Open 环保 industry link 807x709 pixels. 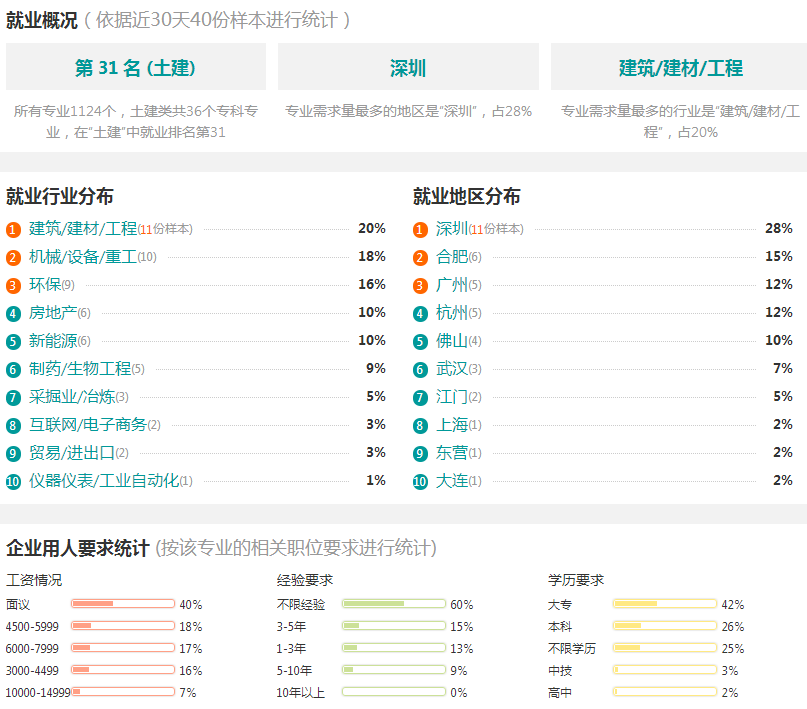pos(45,285)
